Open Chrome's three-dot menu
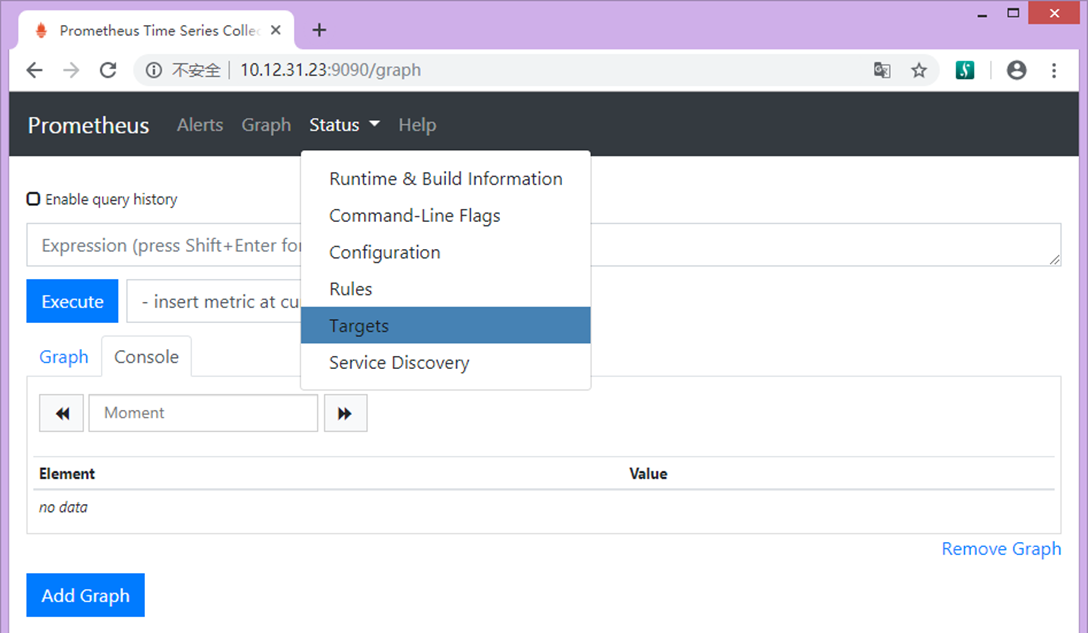1088x633 pixels. [x=1054, y=70]
